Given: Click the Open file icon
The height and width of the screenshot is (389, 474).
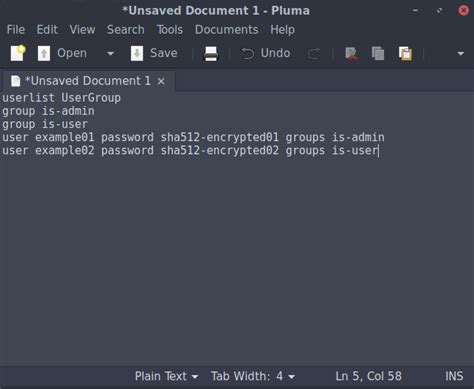Looking at the screenshot, I should tap(44, 53).
